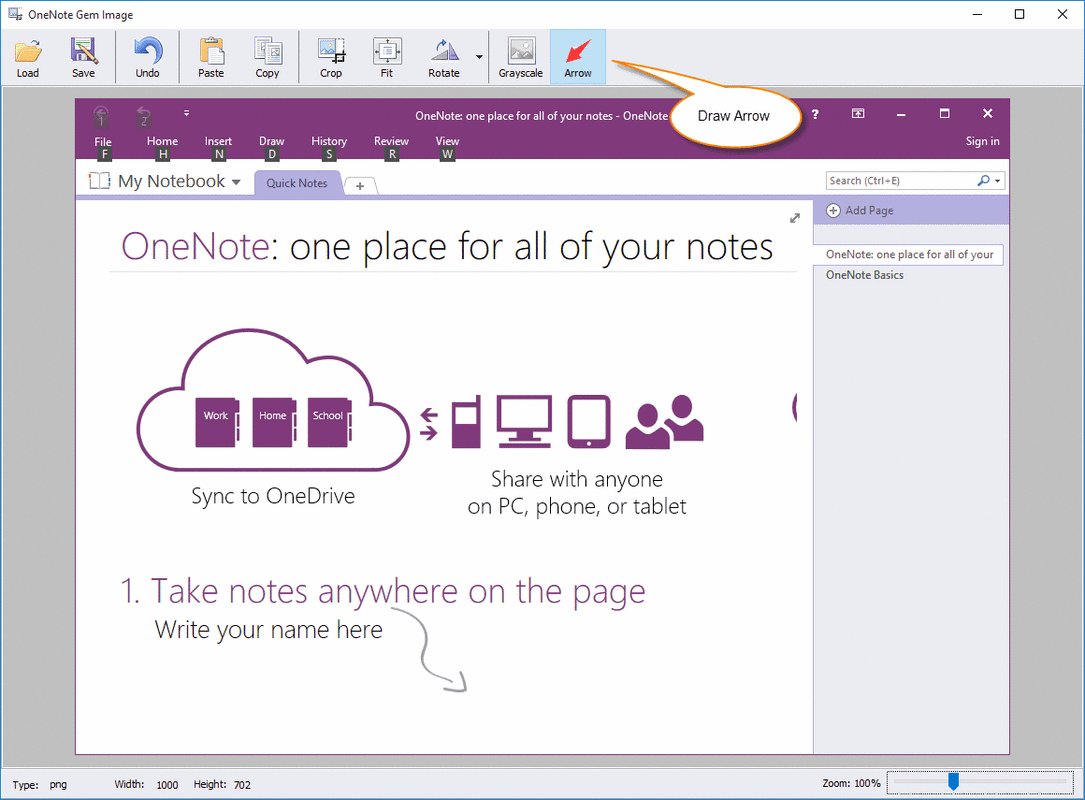Expand the My Notebook dropdown

[236, 182]
